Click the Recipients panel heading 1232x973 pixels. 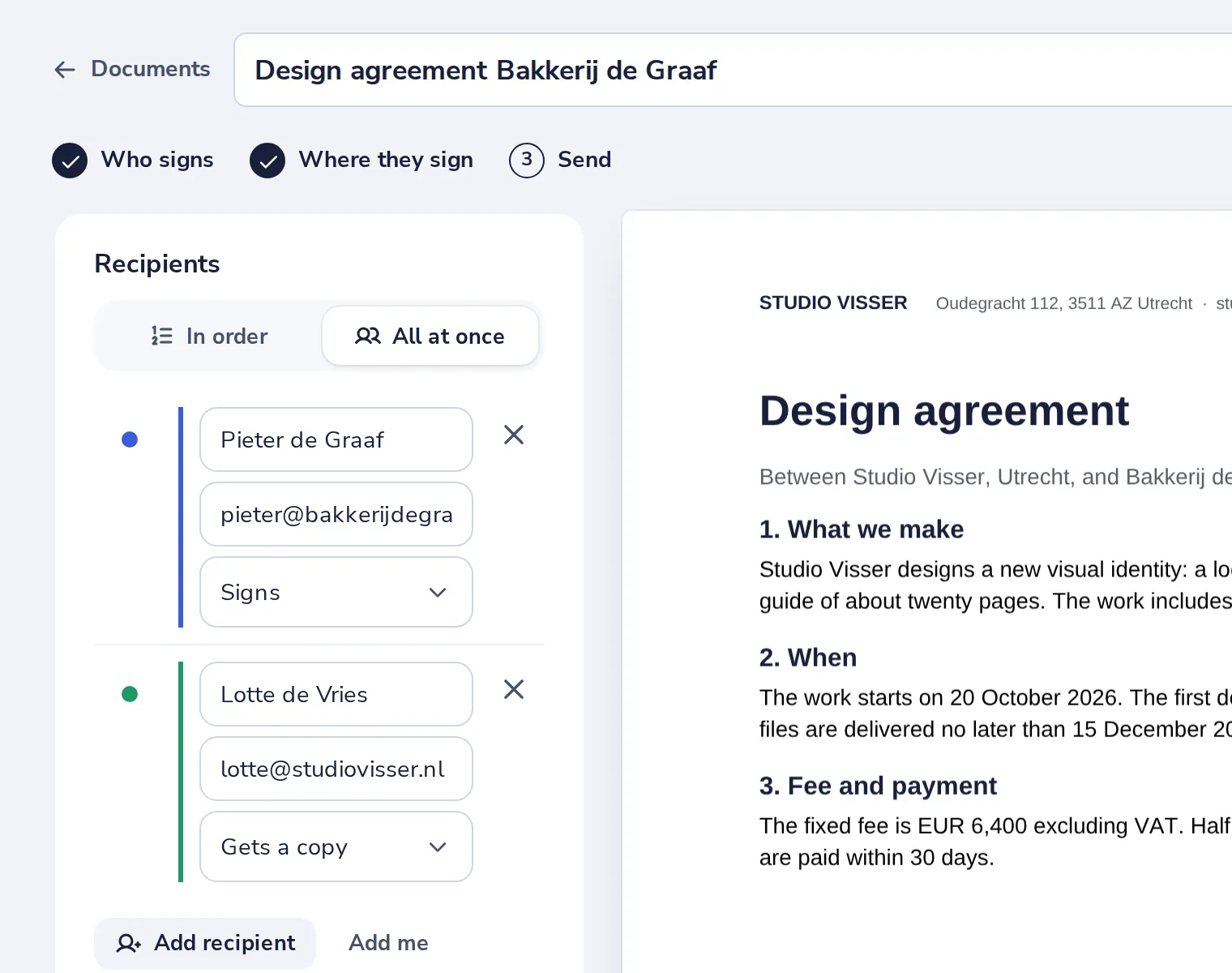pyautogui.click(x=157, y=264)
